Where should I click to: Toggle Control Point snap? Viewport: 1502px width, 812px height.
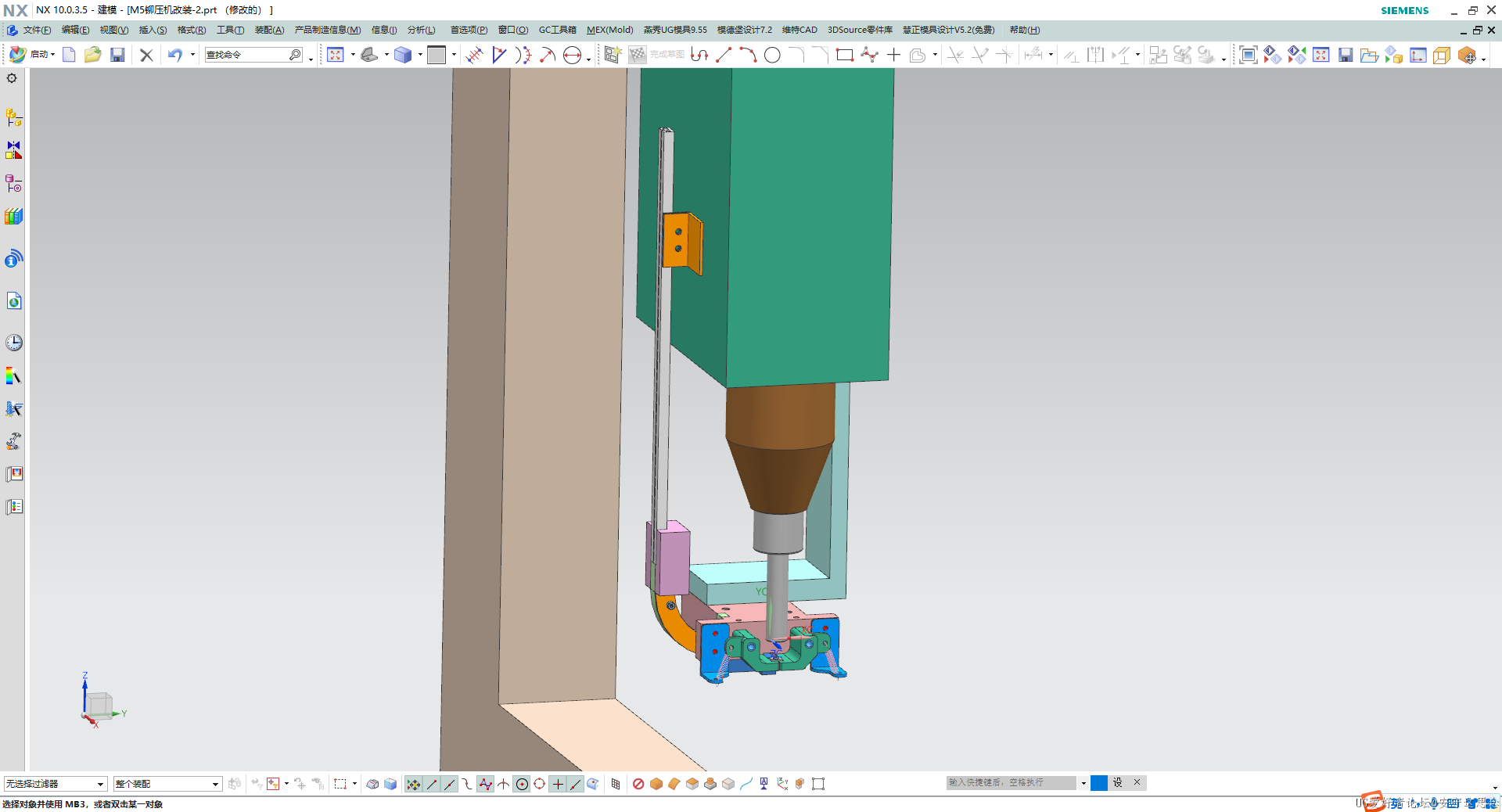[x=467, y=784]
